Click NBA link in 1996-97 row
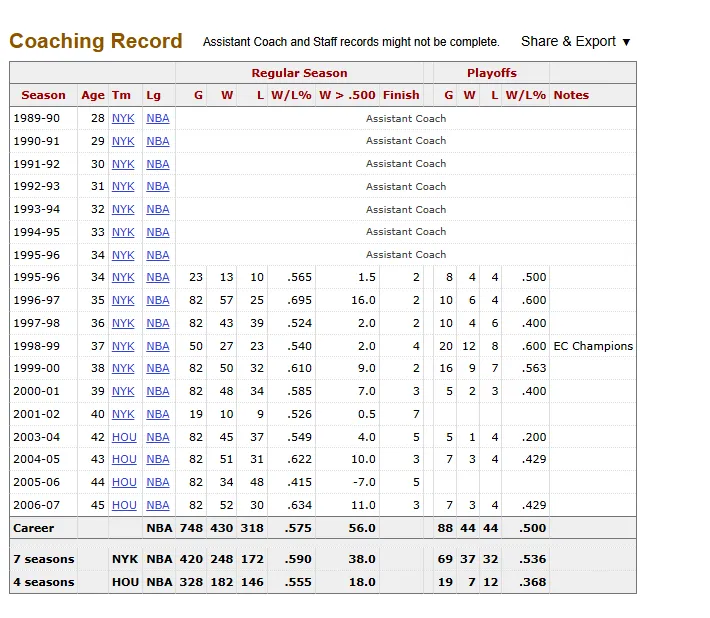 158,300
